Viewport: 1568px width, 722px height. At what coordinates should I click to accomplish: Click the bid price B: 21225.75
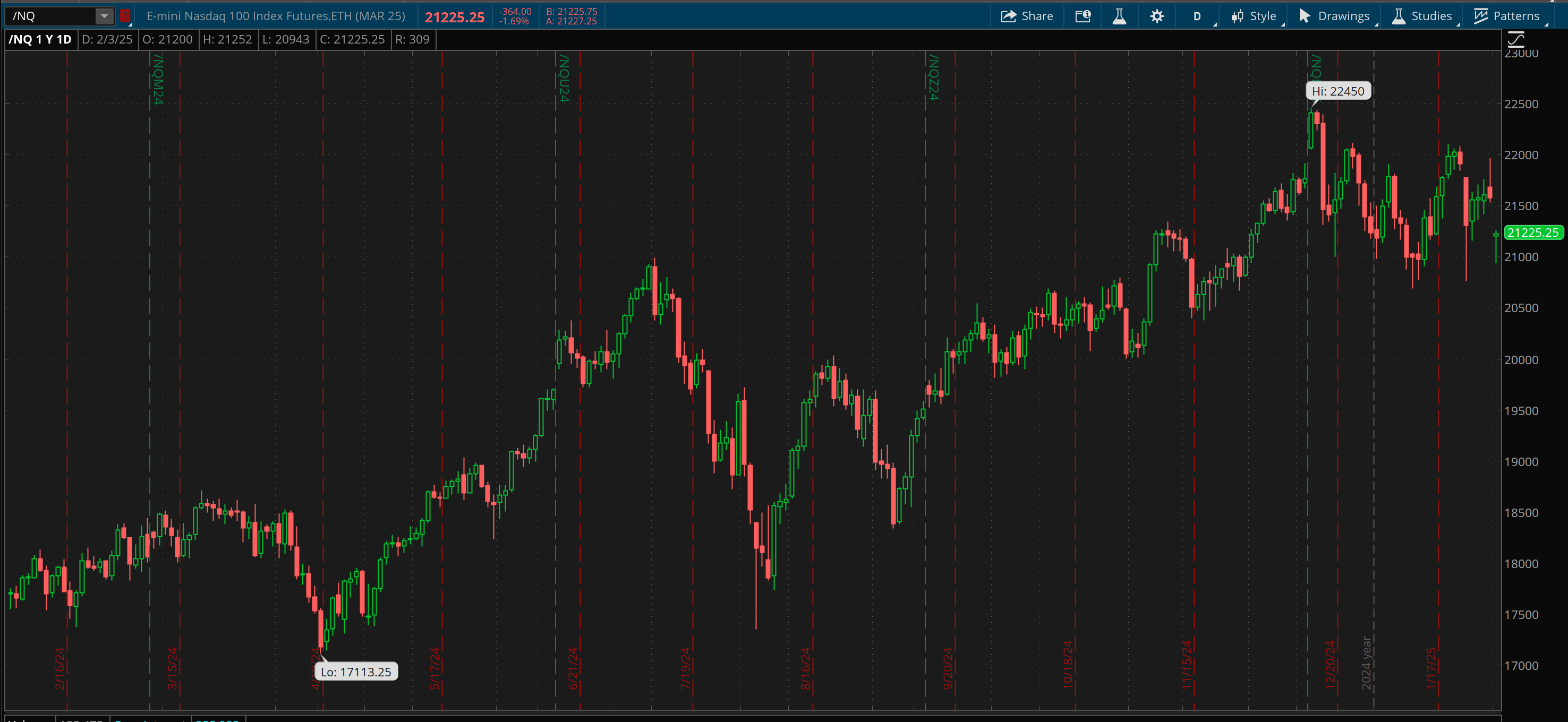[572, 12]
